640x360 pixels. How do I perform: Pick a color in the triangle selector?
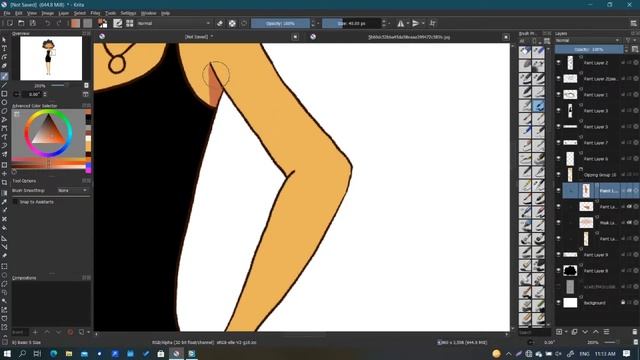click(49, 131)
